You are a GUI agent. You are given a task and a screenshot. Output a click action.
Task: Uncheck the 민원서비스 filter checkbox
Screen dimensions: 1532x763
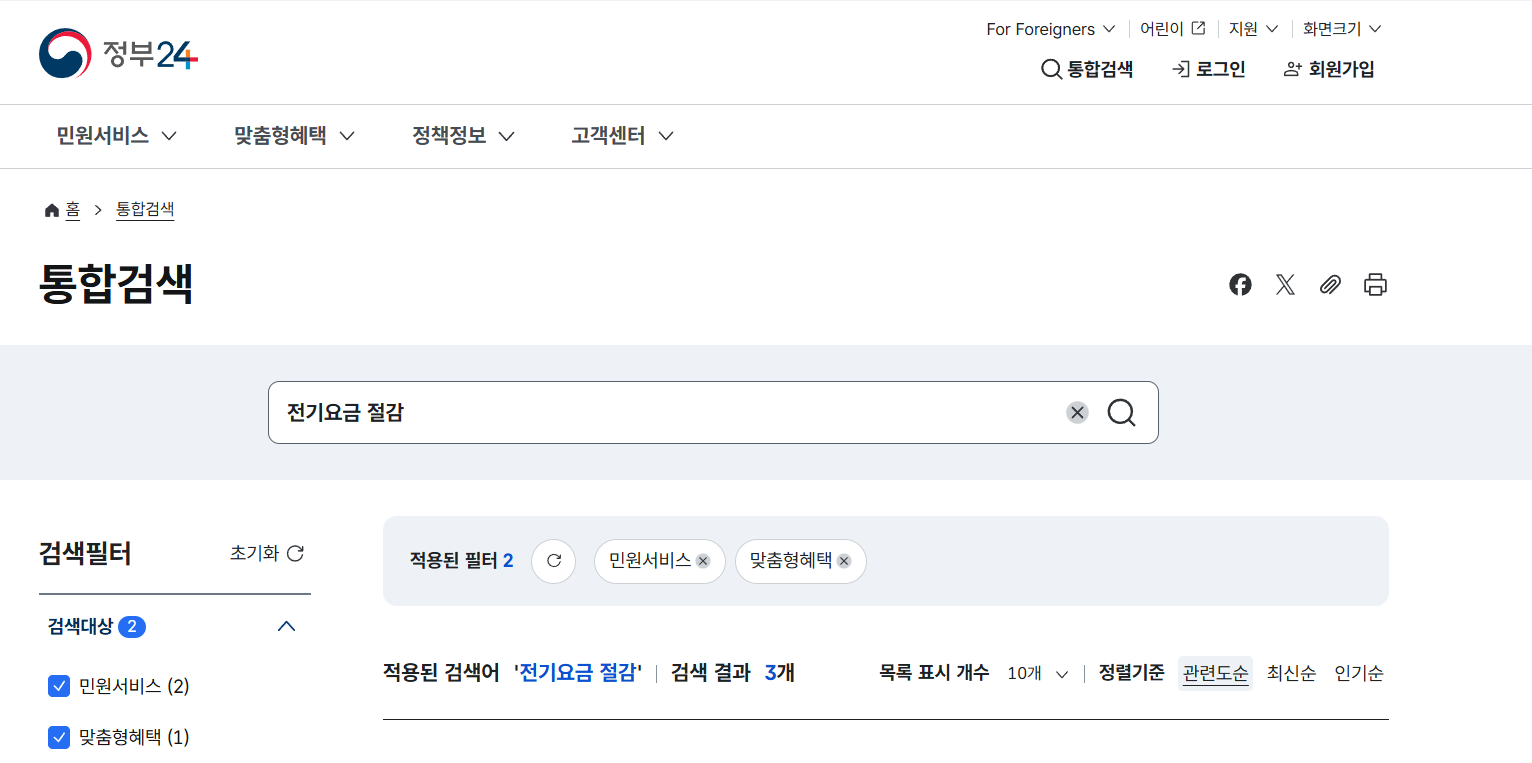point(57,686)
